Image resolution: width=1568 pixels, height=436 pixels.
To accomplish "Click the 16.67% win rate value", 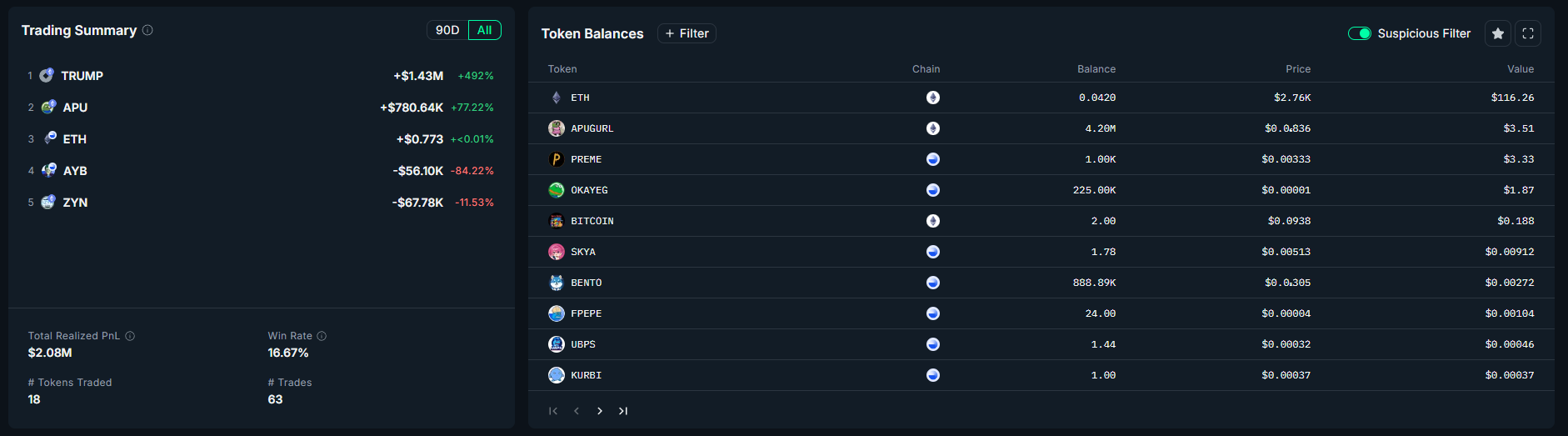I will (x=288, y=353).
